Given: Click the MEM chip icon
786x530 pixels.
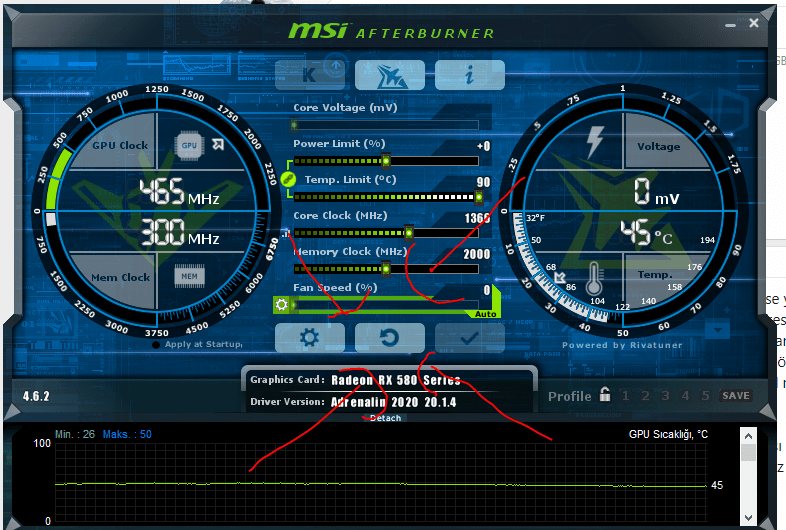Looking at the screenshot, I should pyautogui.click(x=189, y=276).
